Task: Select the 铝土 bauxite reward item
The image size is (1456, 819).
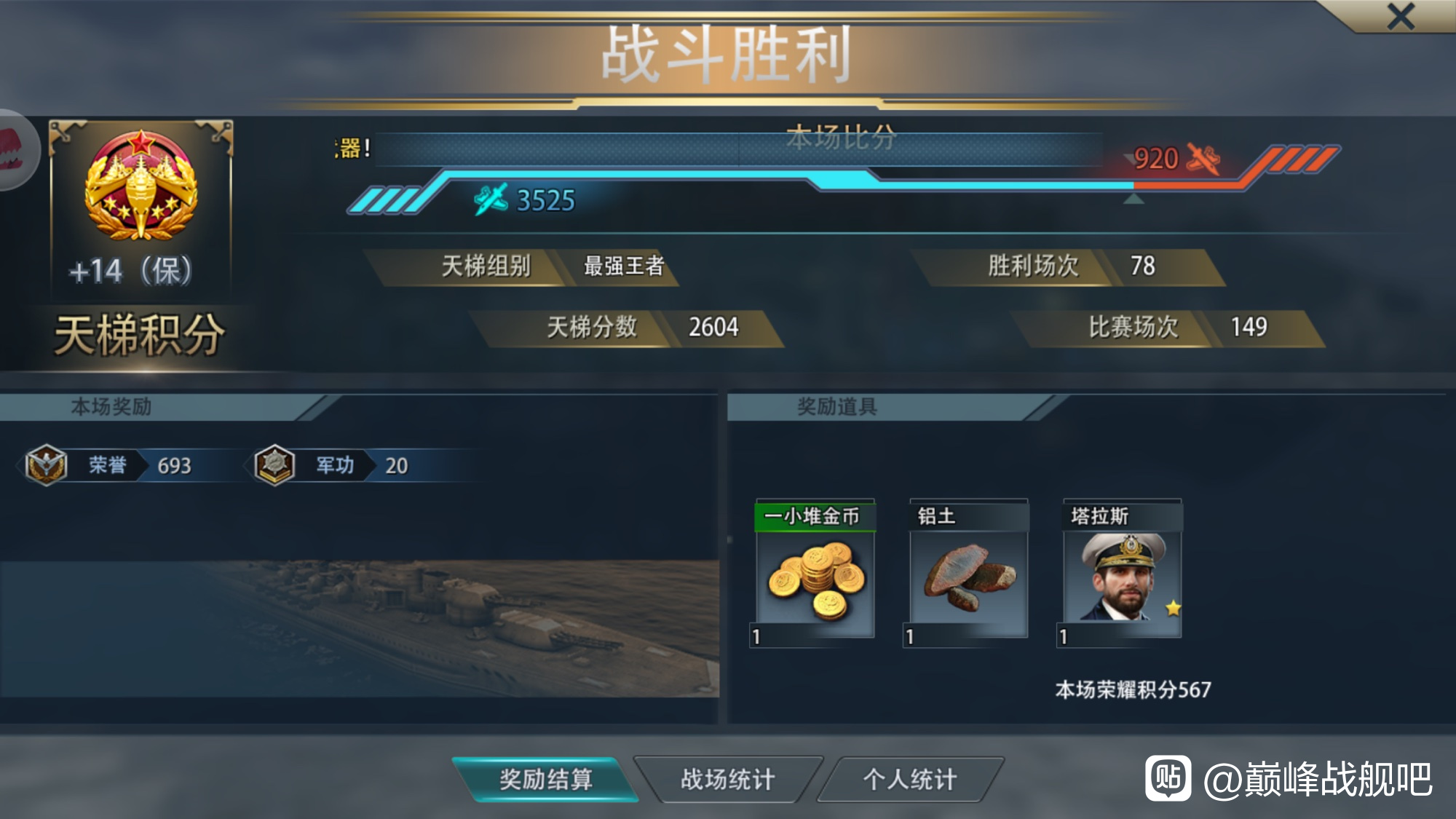Action: pyautogui.click(x=968, y=572)
